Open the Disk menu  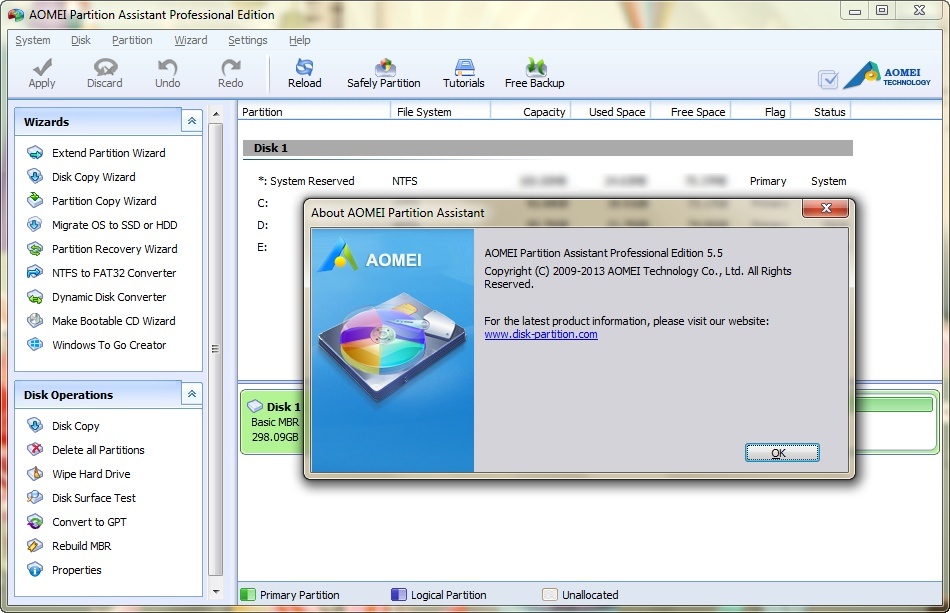point(81,40)
